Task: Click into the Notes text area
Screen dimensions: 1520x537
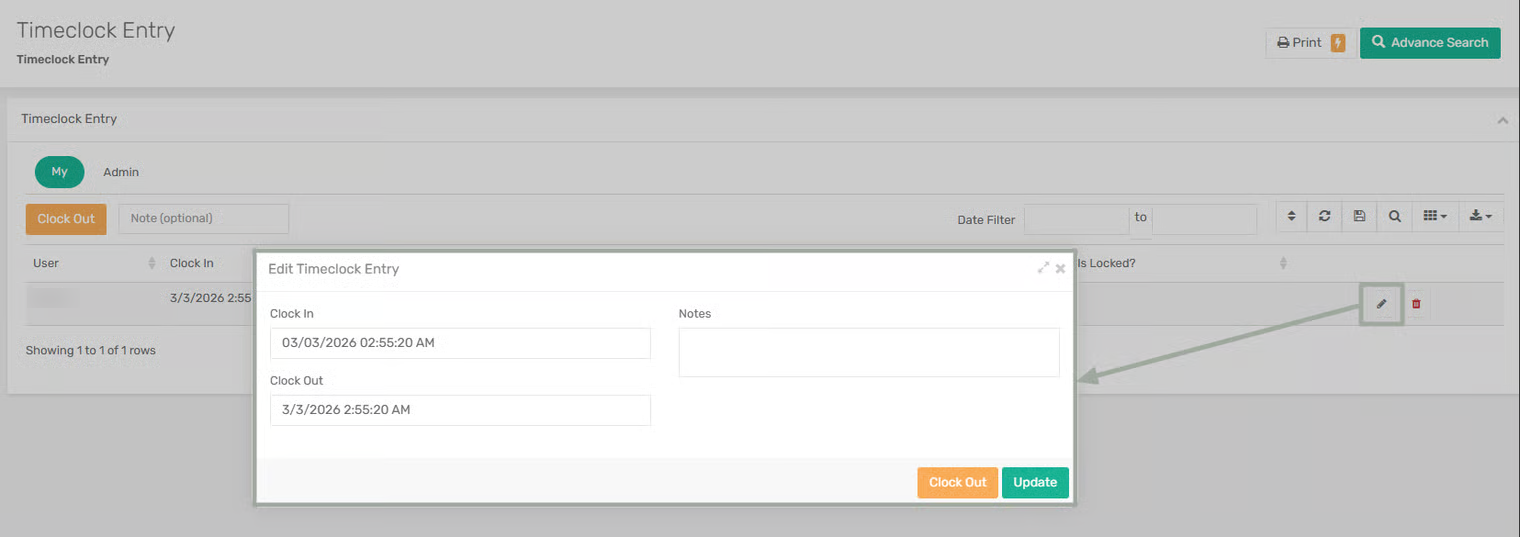Action: (868, 352)
